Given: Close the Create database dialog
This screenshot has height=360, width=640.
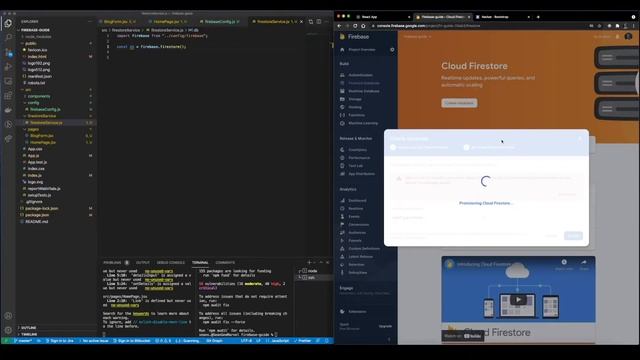Looking at the screenshot, I should 580,139.
